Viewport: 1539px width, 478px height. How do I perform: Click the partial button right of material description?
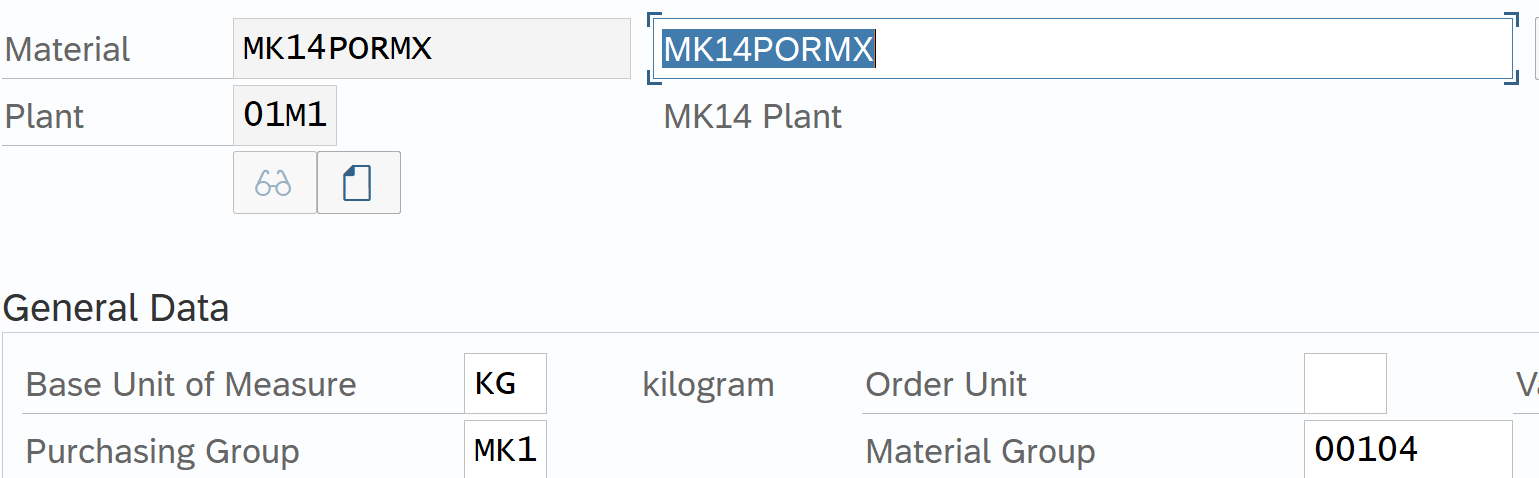[1536, 49]
